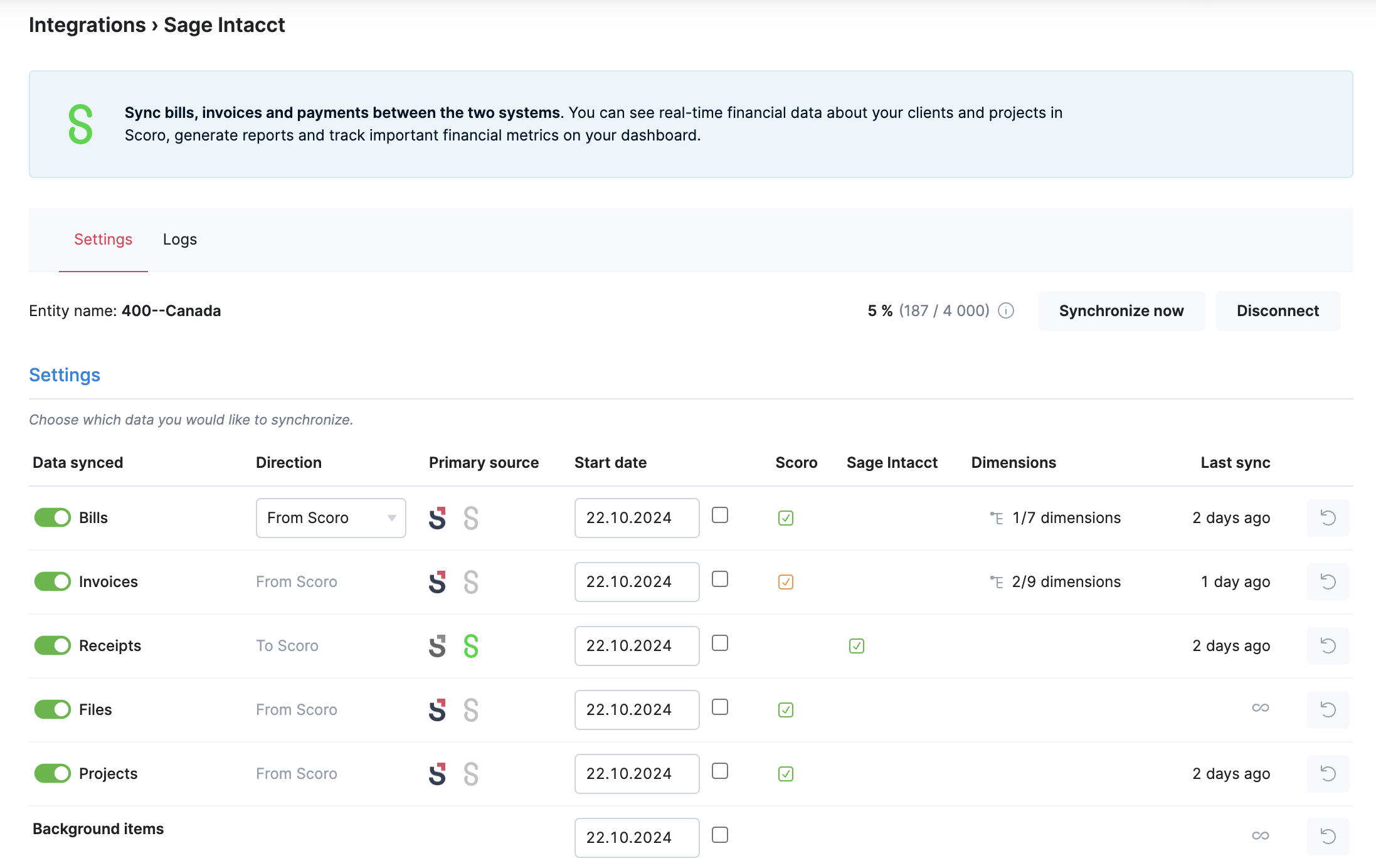This screenshot has width=1376, height=868.
Task: Click the dimensions tree icon for Bills
Action: (997, 518)
